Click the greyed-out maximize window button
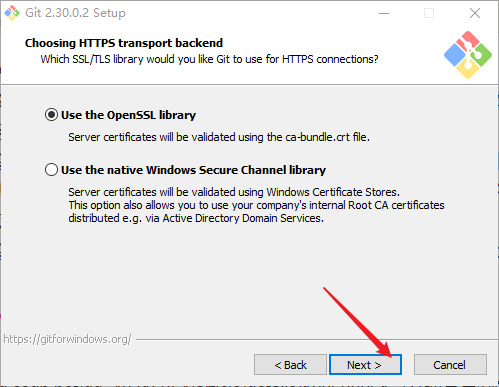The width and height of the screenshot is (499, 387). tap(429, 13)
